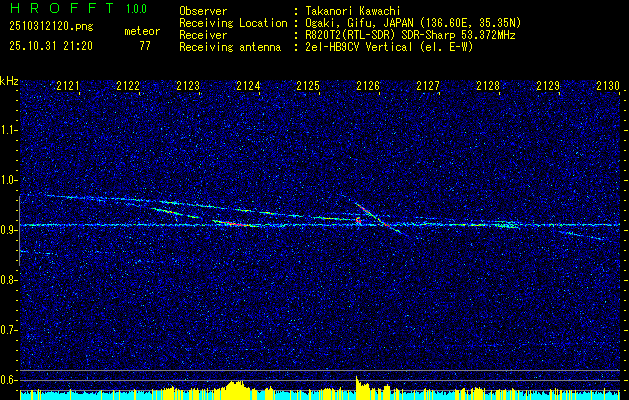Click the 0.8 frequency axis label
Screen dimensions: 629x400
(x=9, y=280)
